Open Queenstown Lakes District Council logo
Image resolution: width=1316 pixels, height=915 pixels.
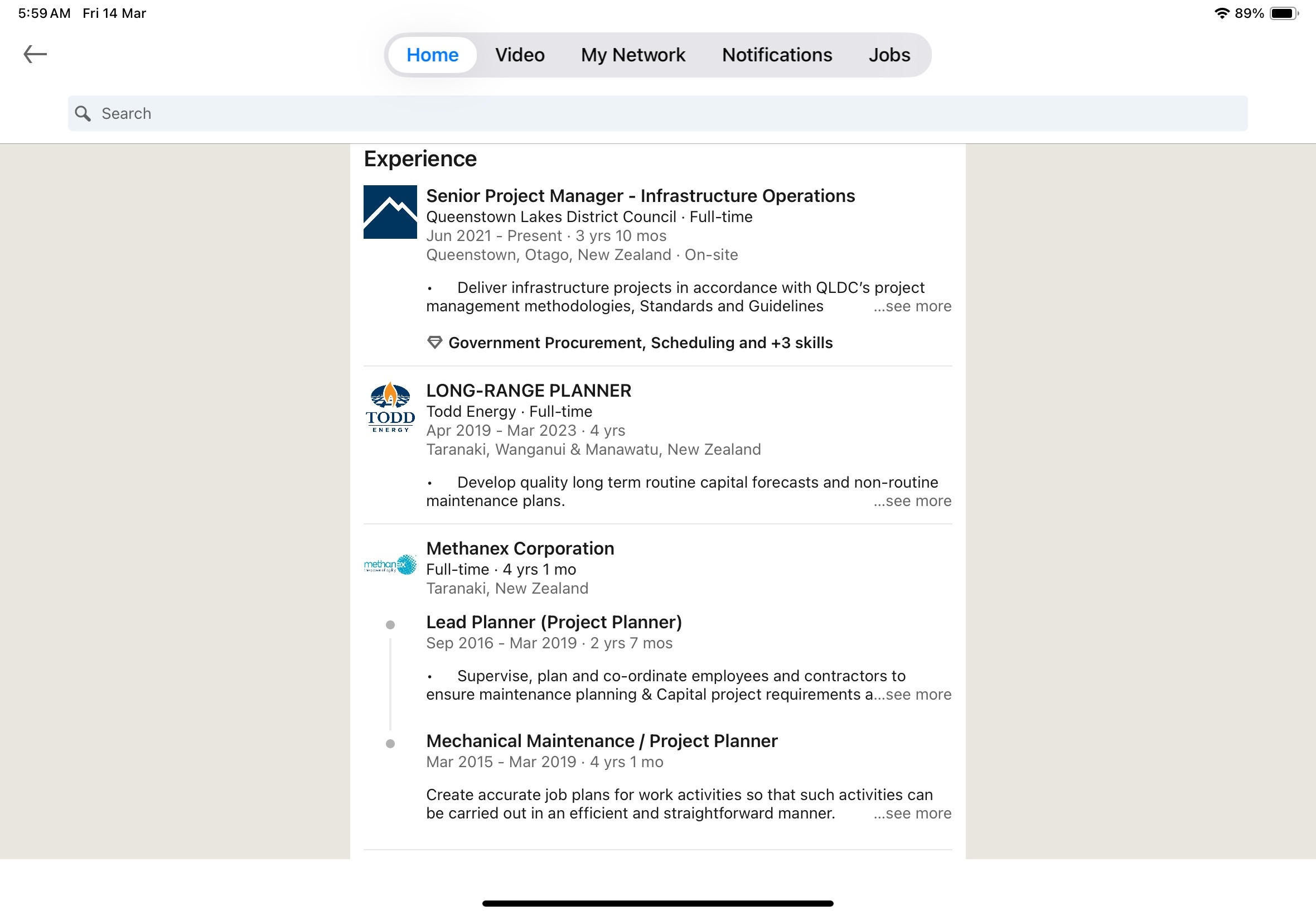click(x=390, y=211)
